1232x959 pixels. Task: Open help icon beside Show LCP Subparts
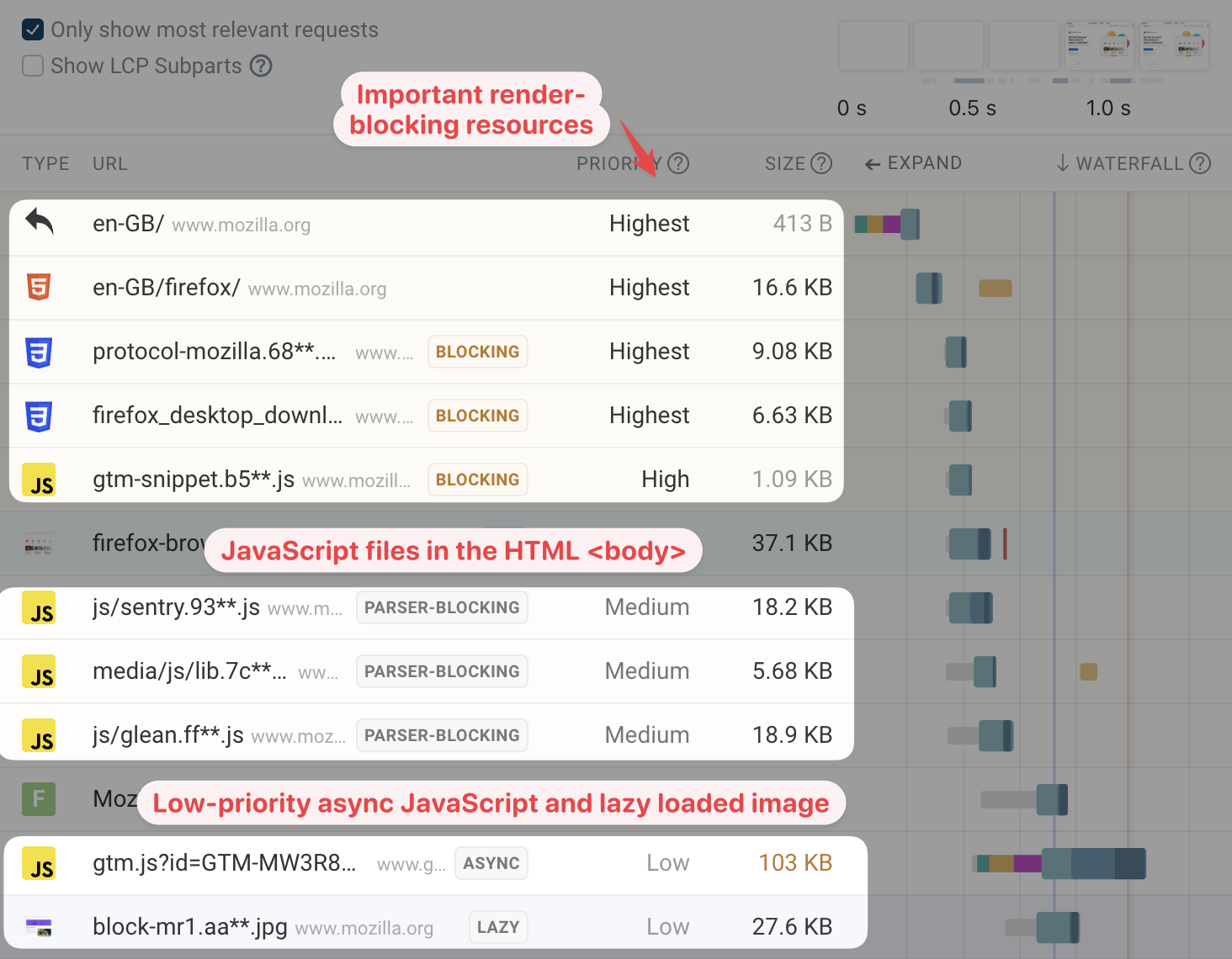261,66
